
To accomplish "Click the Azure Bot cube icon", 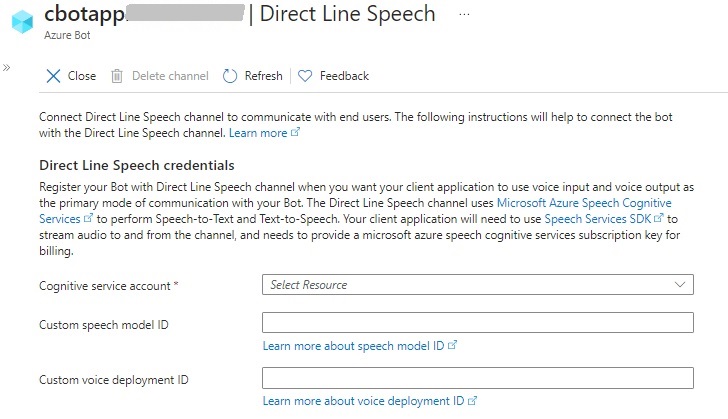I will click(18, 22).
